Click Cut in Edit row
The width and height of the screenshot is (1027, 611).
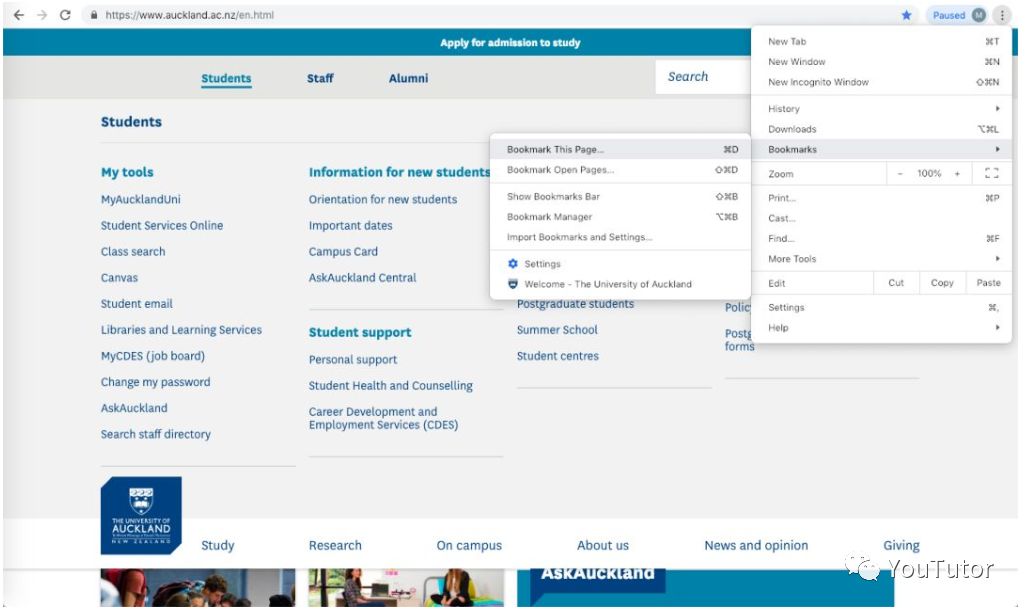click(896, 283)
